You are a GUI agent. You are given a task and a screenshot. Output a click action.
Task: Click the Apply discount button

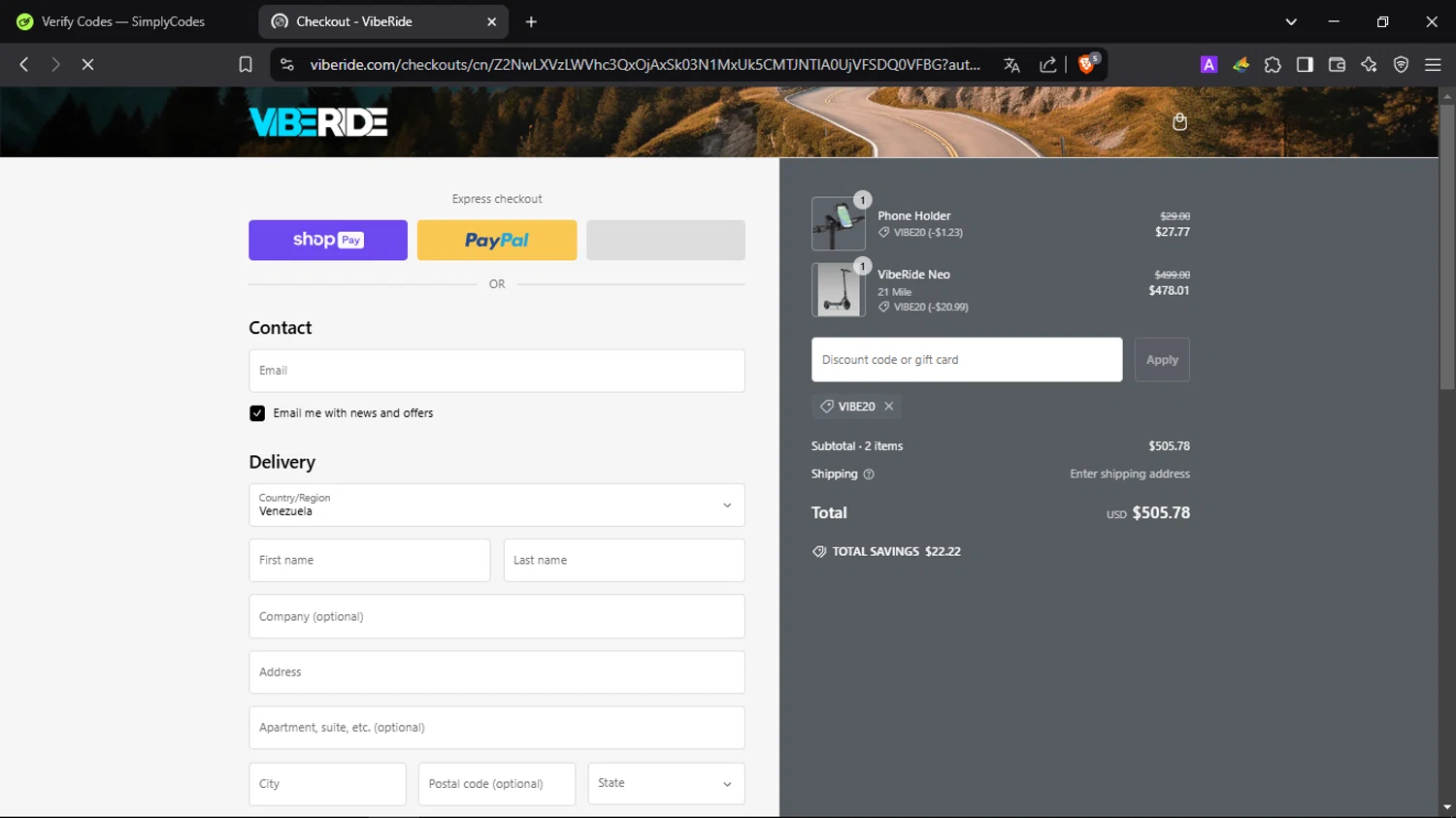1162,360
